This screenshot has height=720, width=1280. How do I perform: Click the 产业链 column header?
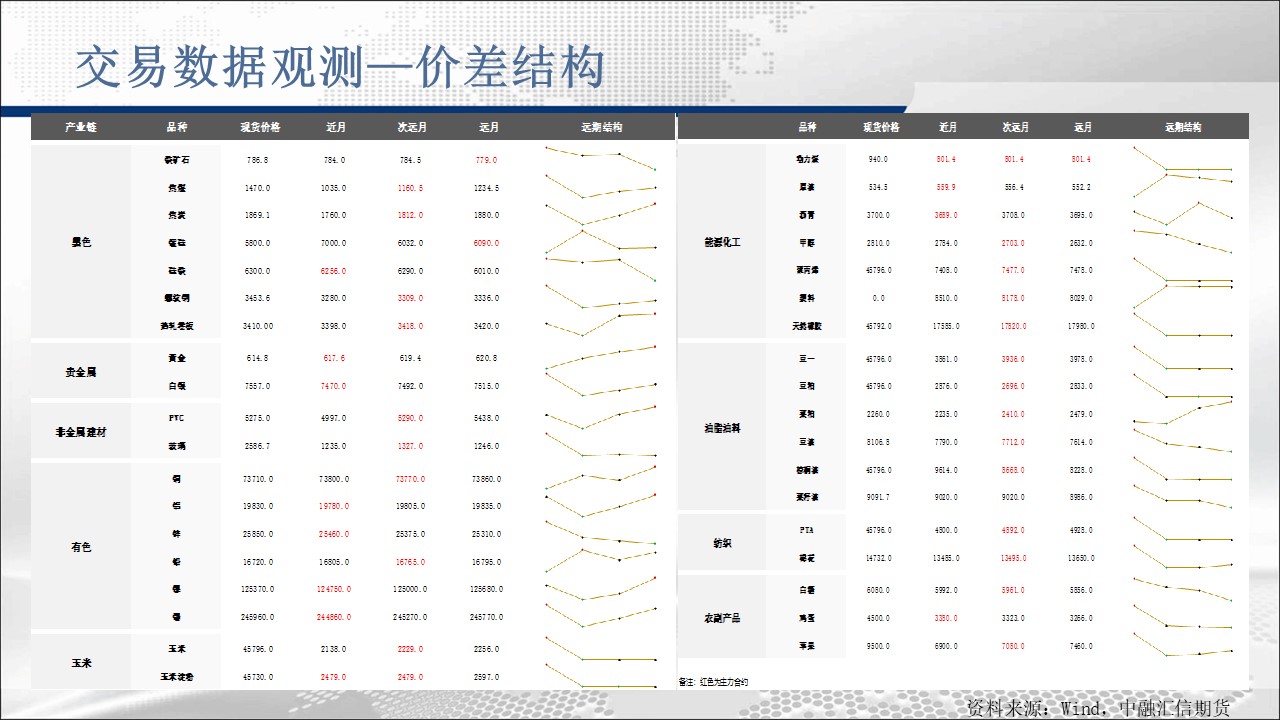pos(80,127)
